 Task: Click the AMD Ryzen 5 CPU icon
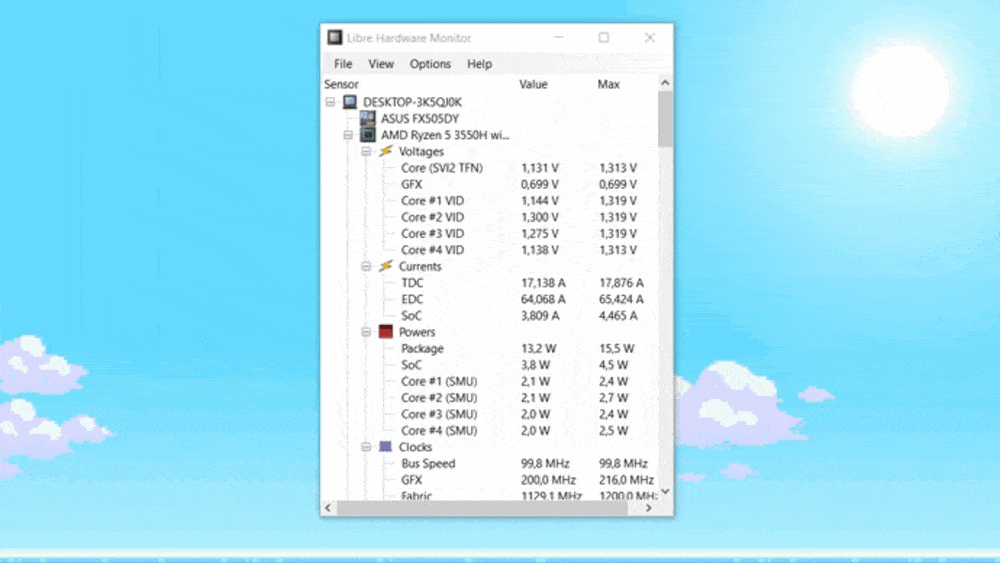[x=367, y=135]
